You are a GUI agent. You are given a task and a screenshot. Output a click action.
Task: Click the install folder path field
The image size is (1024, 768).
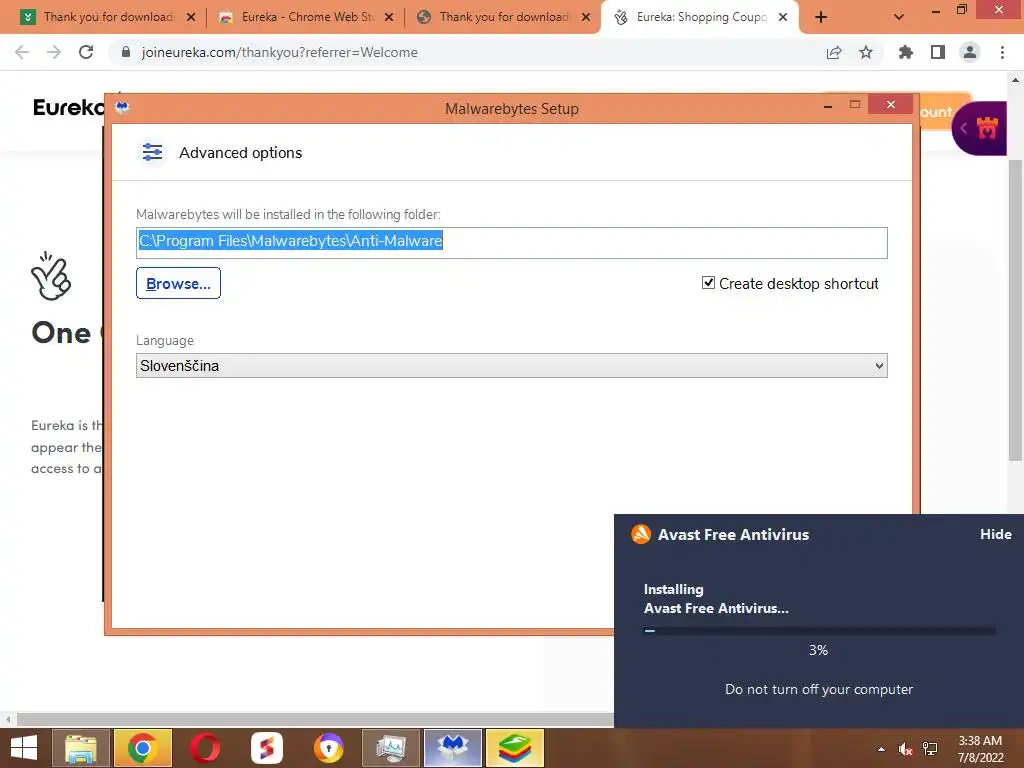point(511,242)
